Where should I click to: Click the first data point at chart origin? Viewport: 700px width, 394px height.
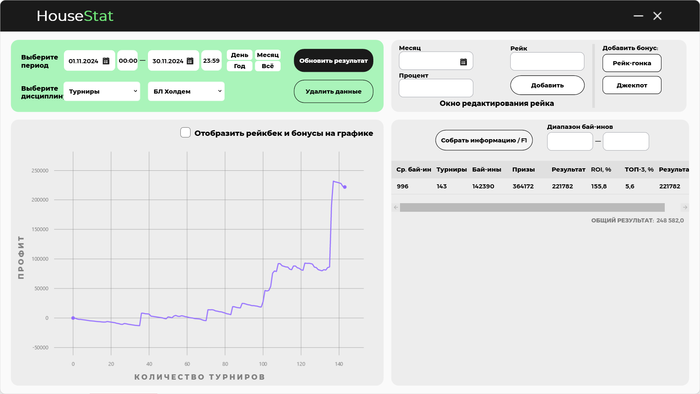tap(73, 318)
